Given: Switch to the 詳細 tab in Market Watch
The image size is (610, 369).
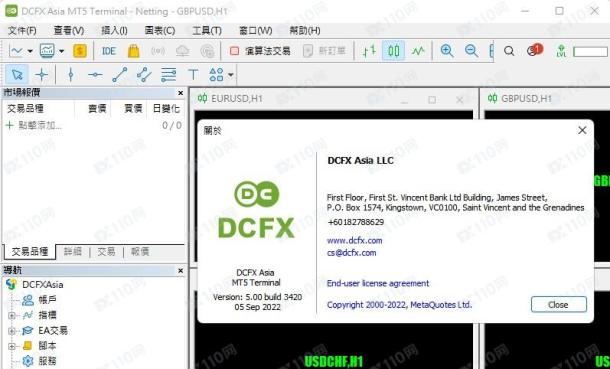Looking at the screenshot, I should [x=73, y=252].
